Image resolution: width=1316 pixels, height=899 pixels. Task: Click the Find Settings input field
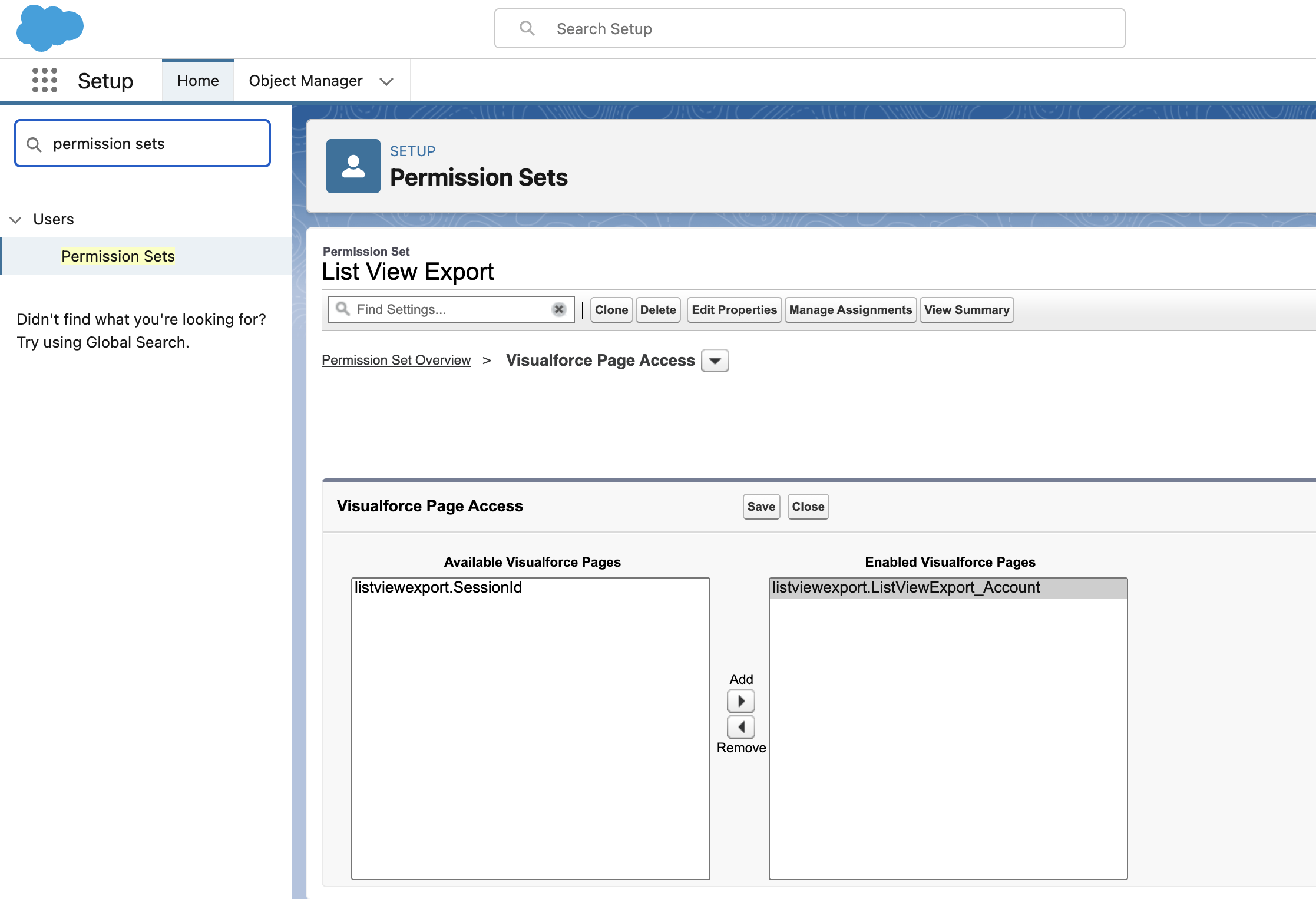pyautogui.click(x=451, y=309)
